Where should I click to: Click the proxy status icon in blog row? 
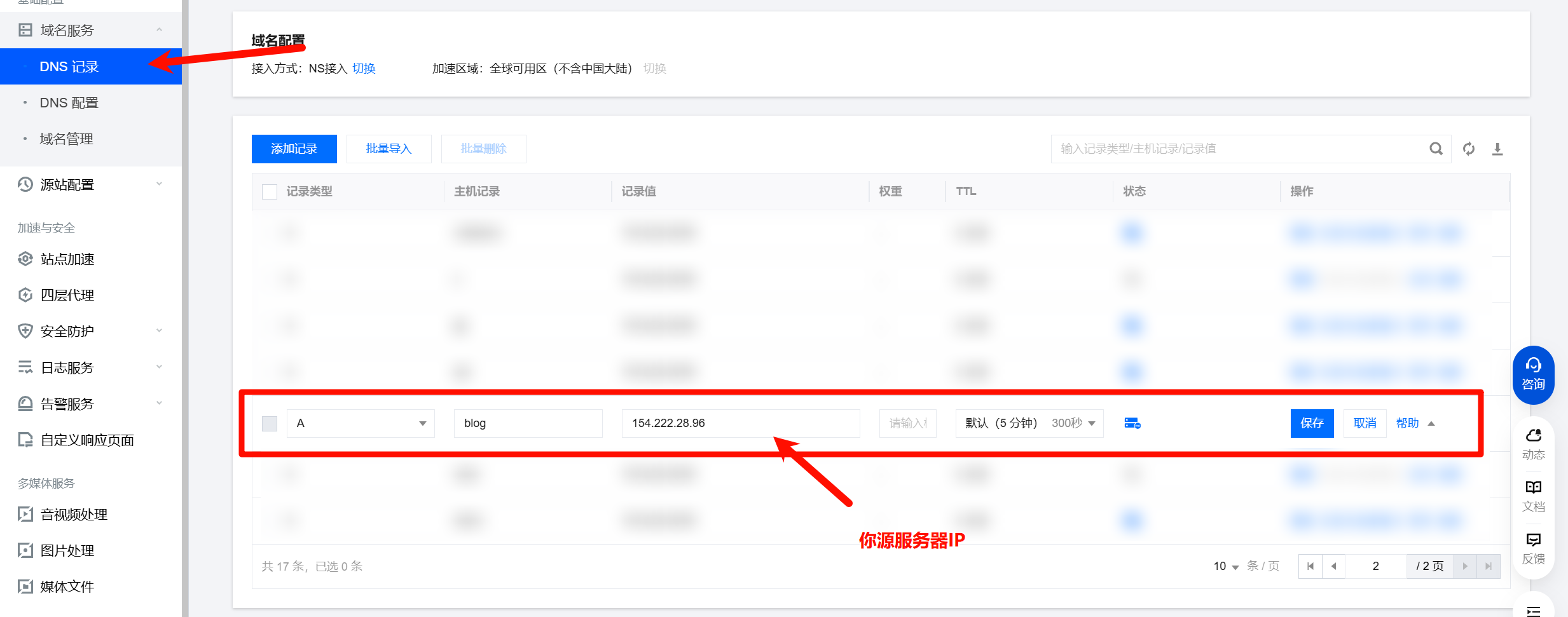click(x=1132, y=423)
